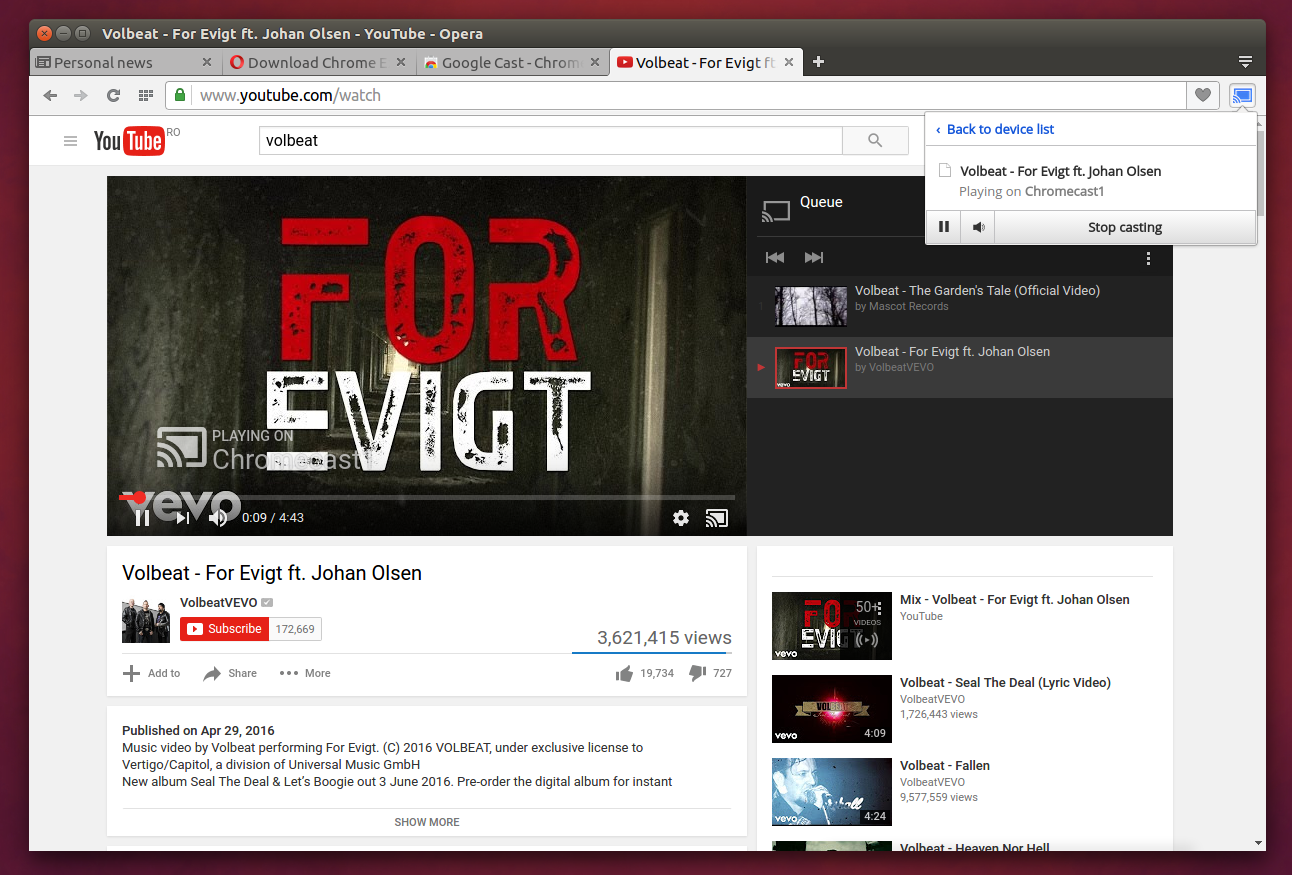Open the Mix - Volbeat For Evigt playlist

1015,600
